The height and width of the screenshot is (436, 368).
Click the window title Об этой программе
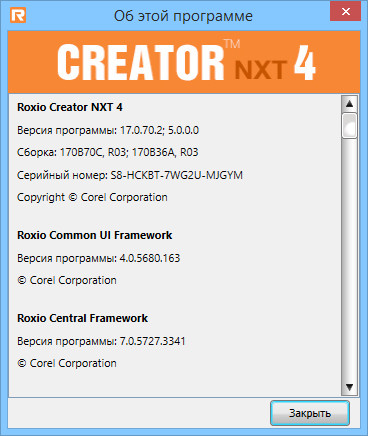tap(183, 16)
